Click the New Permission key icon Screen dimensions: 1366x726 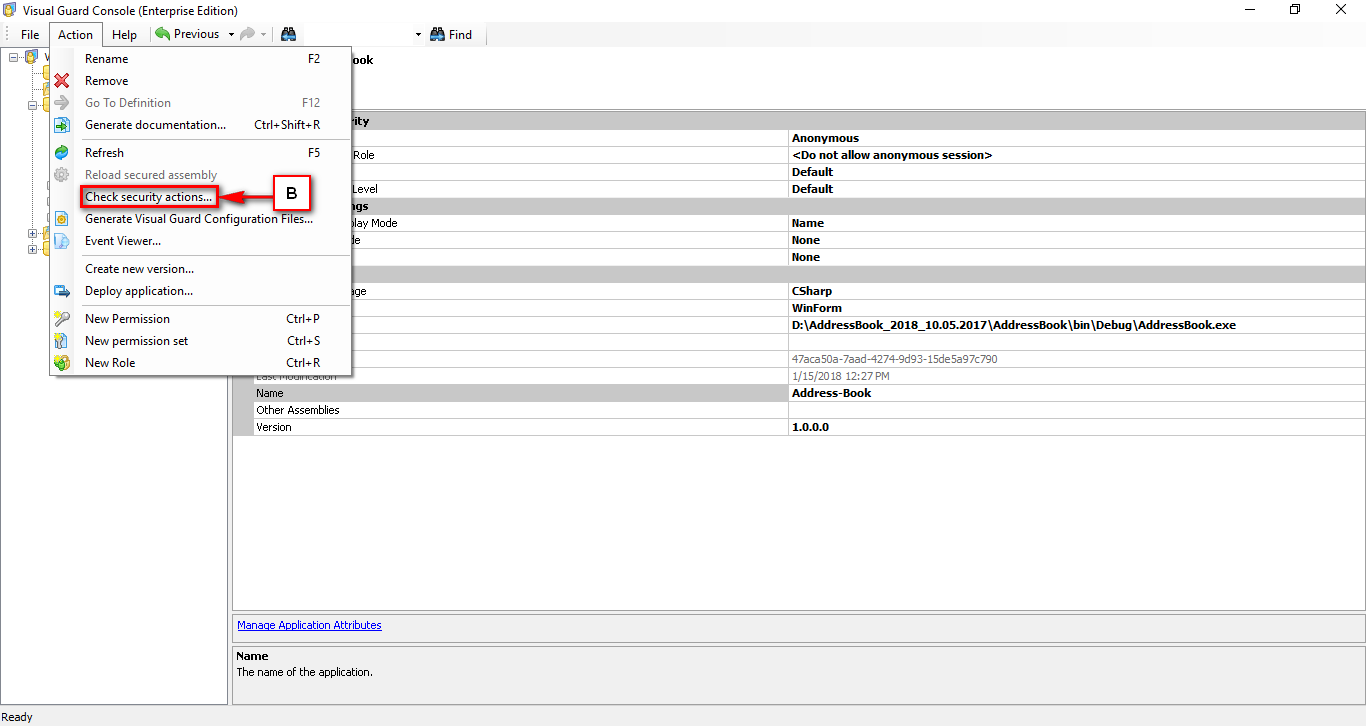click(62, 319)
